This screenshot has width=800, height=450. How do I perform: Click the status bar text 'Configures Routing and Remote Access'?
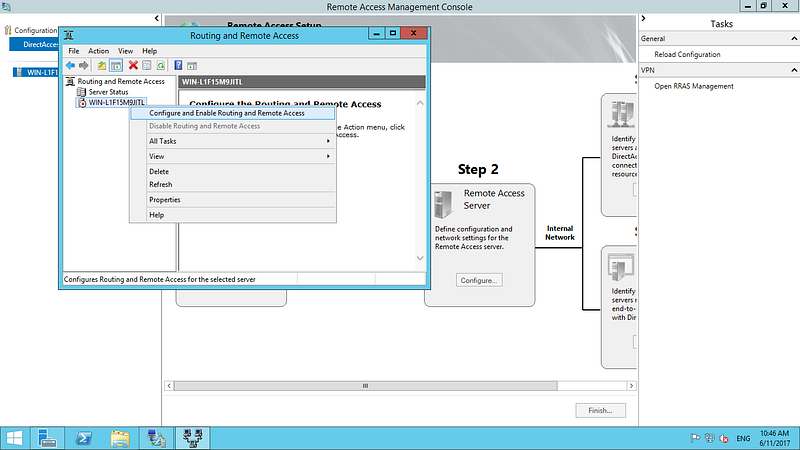click(x=159, y=280)
